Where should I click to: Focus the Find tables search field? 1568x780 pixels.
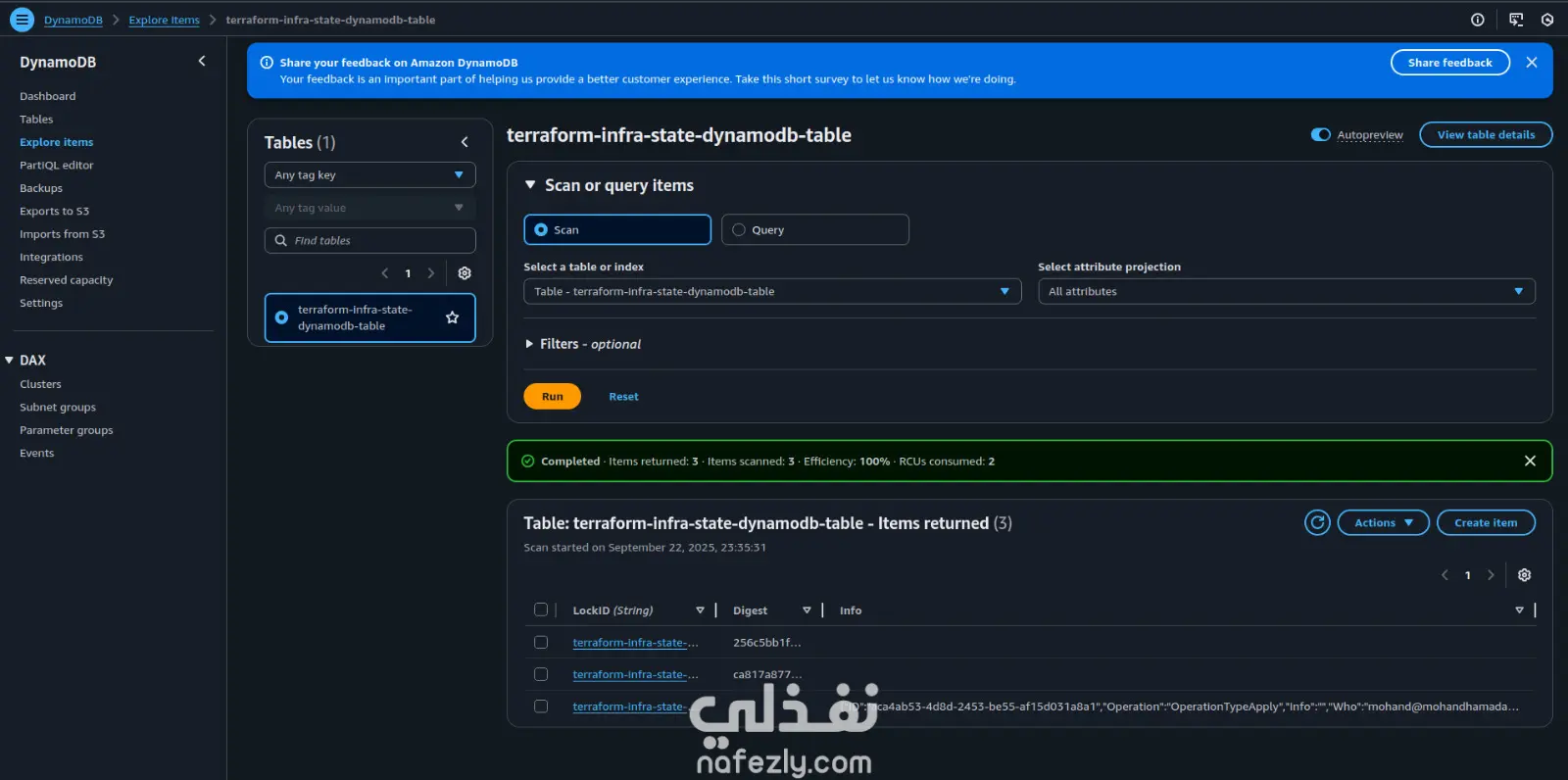369,240
